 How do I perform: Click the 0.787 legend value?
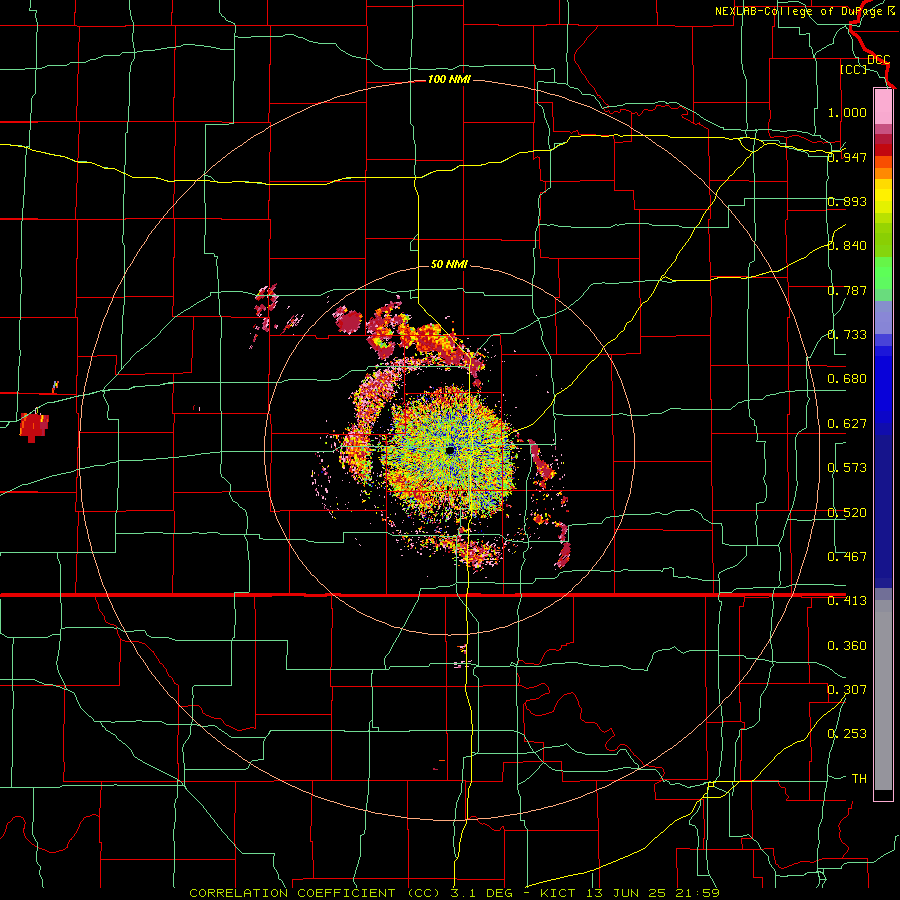[847, 290]
